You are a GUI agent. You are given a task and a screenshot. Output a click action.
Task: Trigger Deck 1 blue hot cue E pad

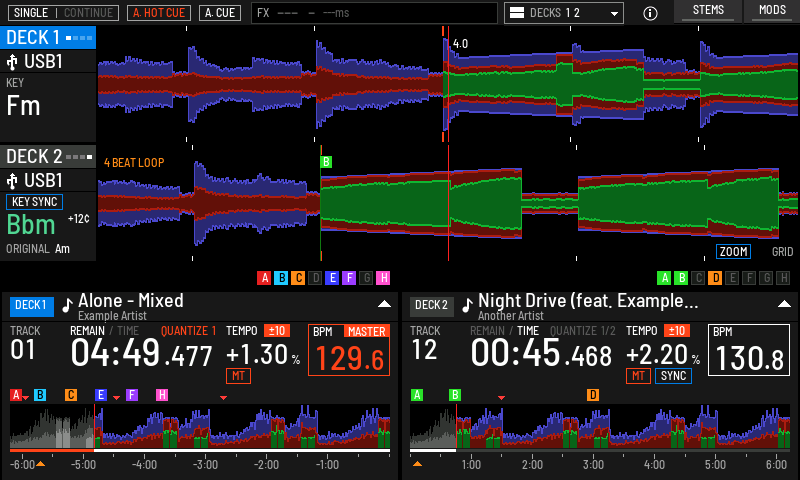point(332,278)
